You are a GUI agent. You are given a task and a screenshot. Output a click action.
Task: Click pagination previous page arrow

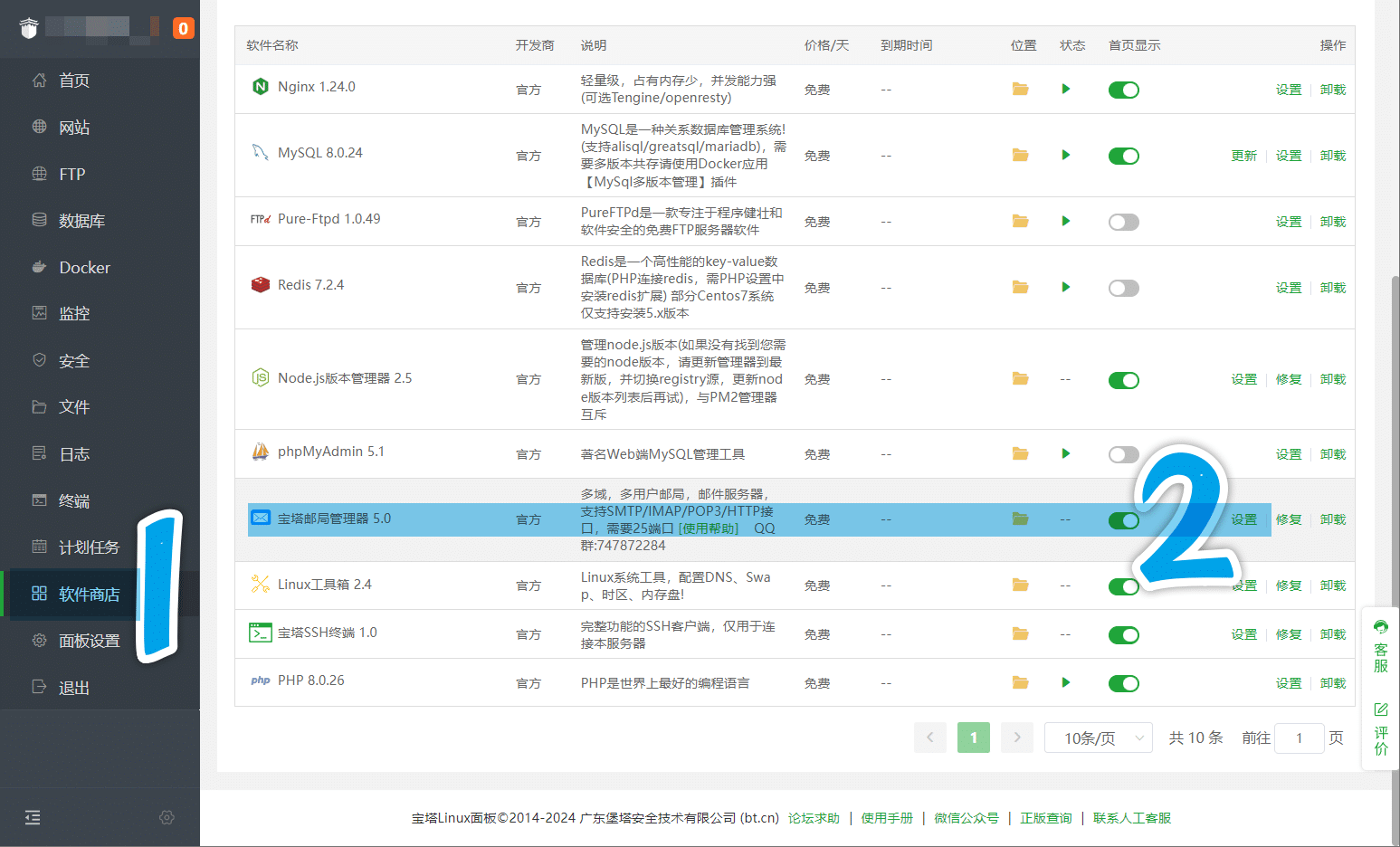[930, 738]
